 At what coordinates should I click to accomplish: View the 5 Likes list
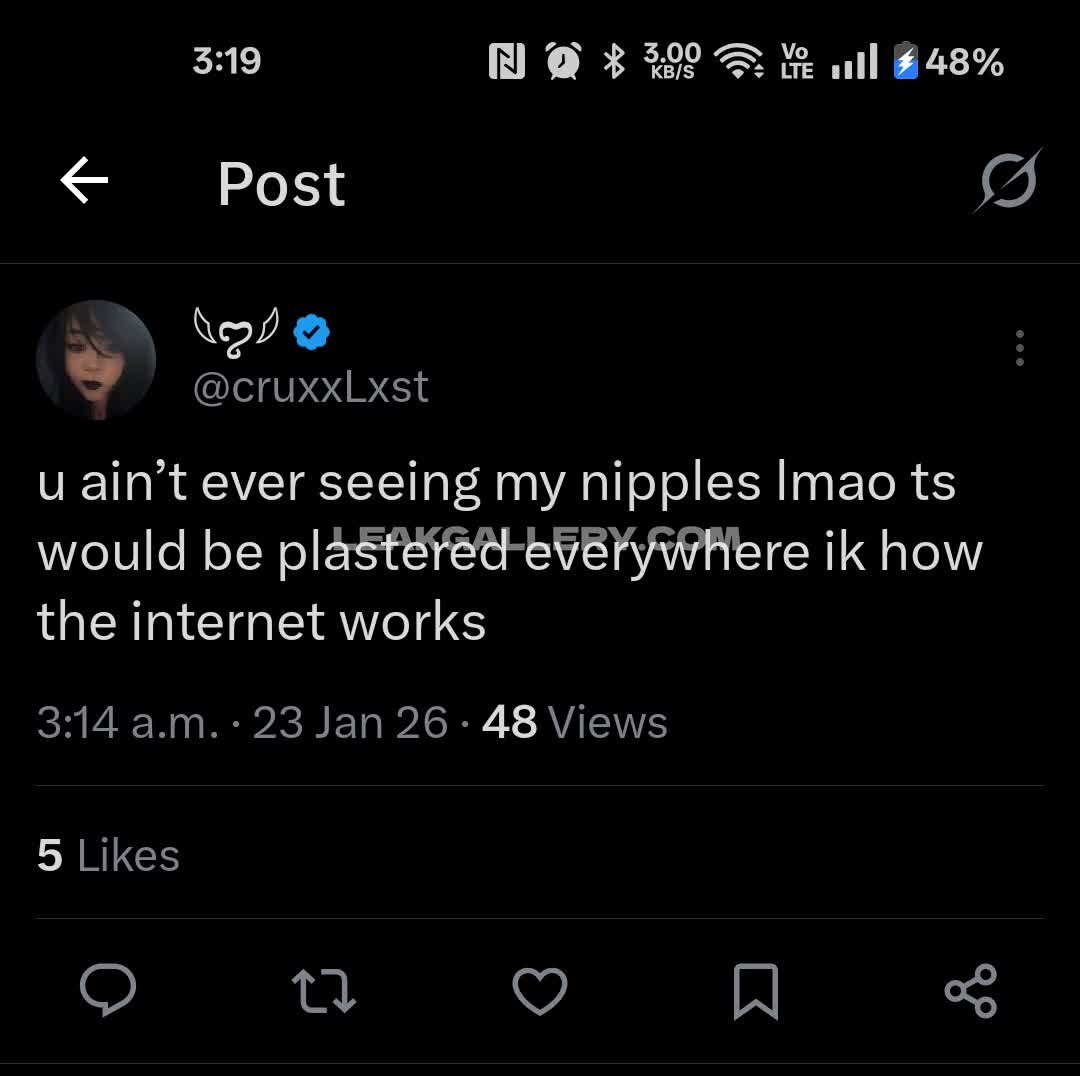click(x=108, y=855)
